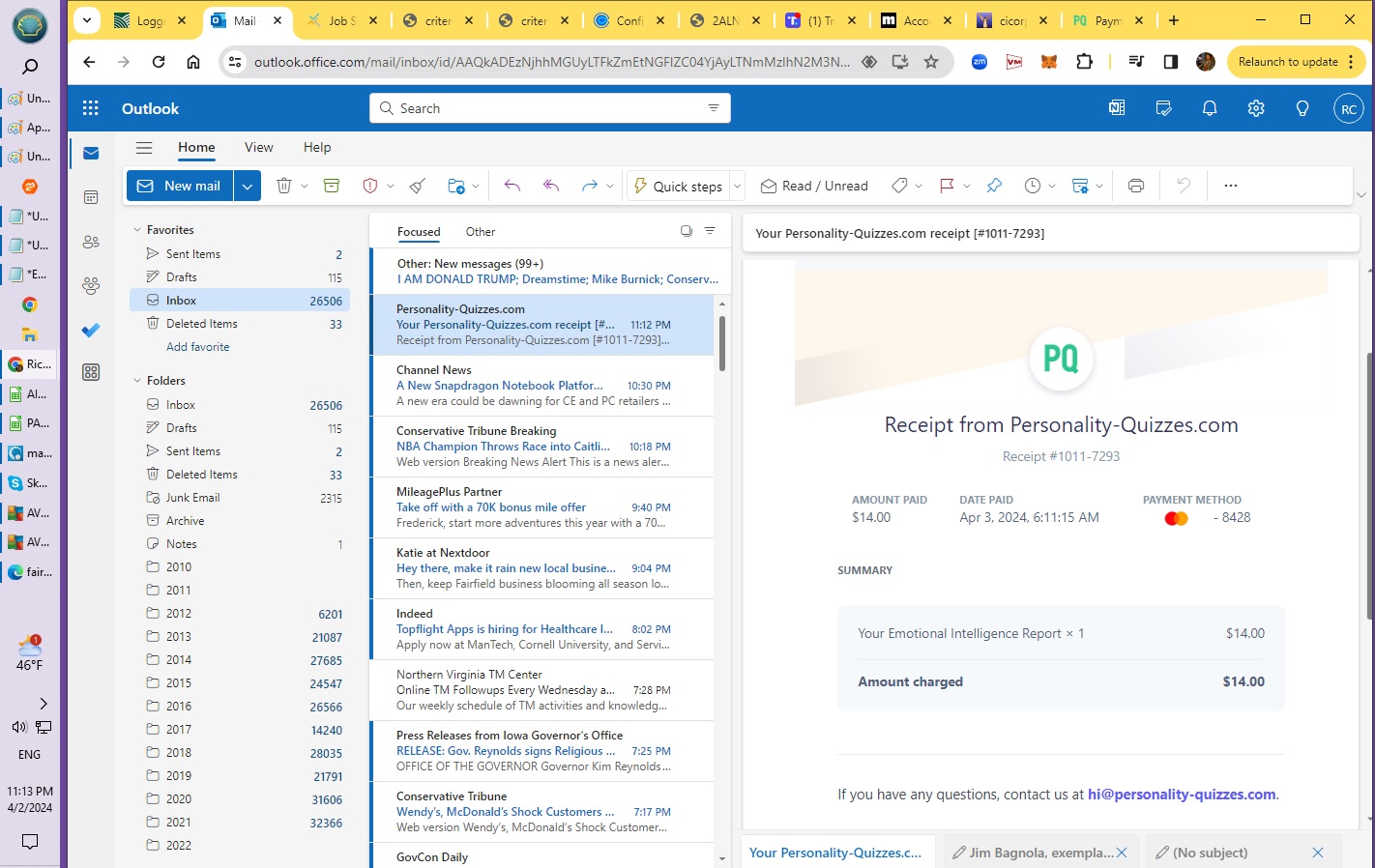Print the message
This screenshot has width=1375, height=868.
(x=1136, y=186)
